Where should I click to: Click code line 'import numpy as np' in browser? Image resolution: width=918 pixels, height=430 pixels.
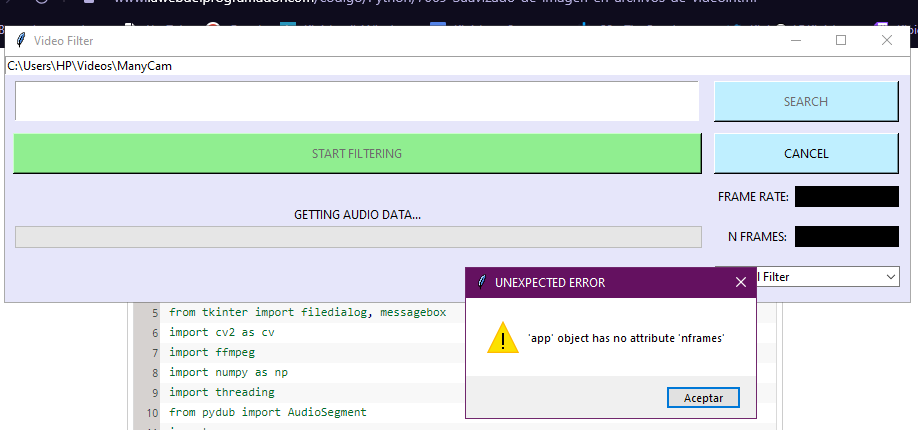pyautogui.click(x=228, y=372)
